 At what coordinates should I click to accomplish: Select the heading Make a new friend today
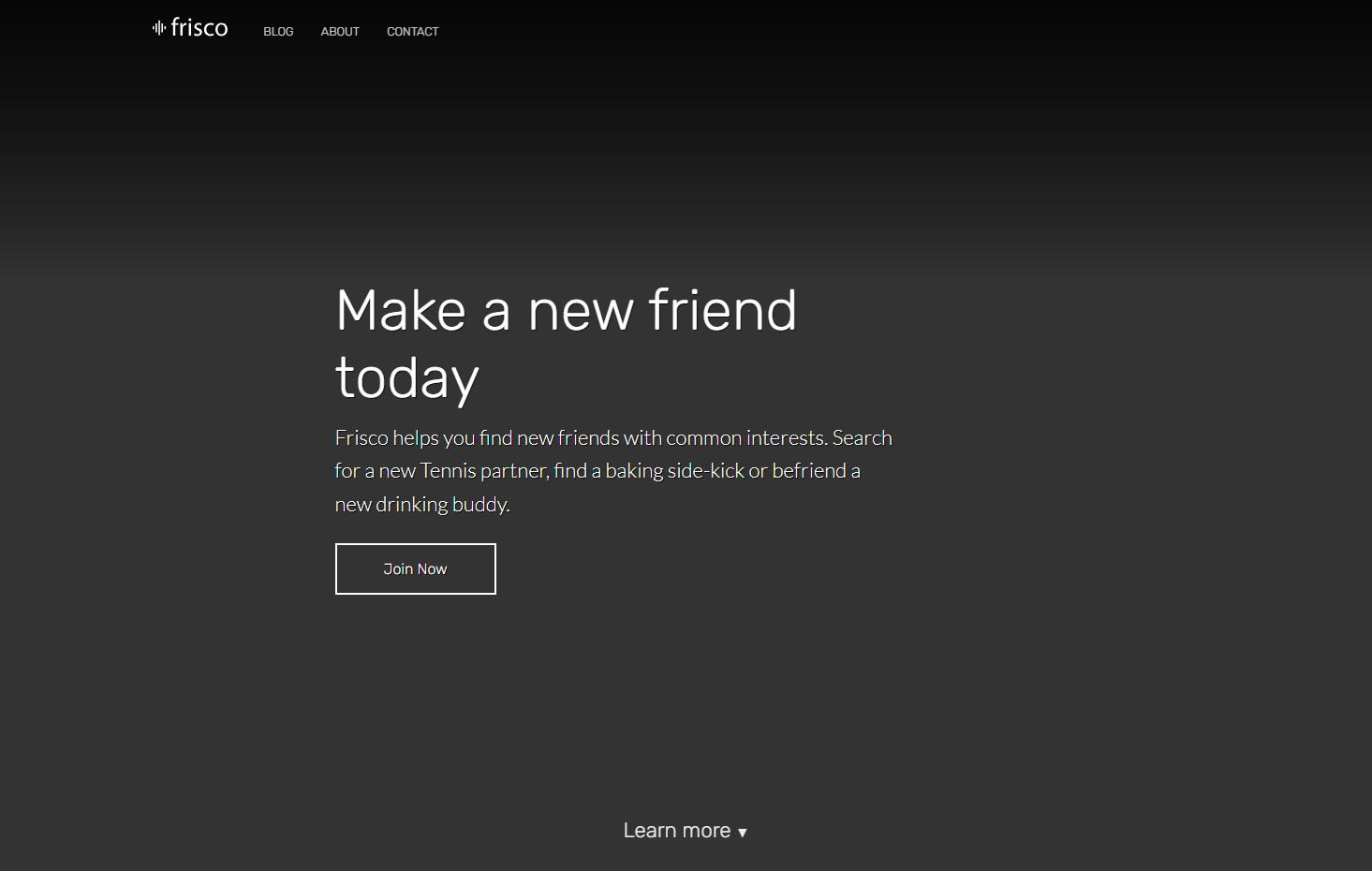[x=566, y=344]
